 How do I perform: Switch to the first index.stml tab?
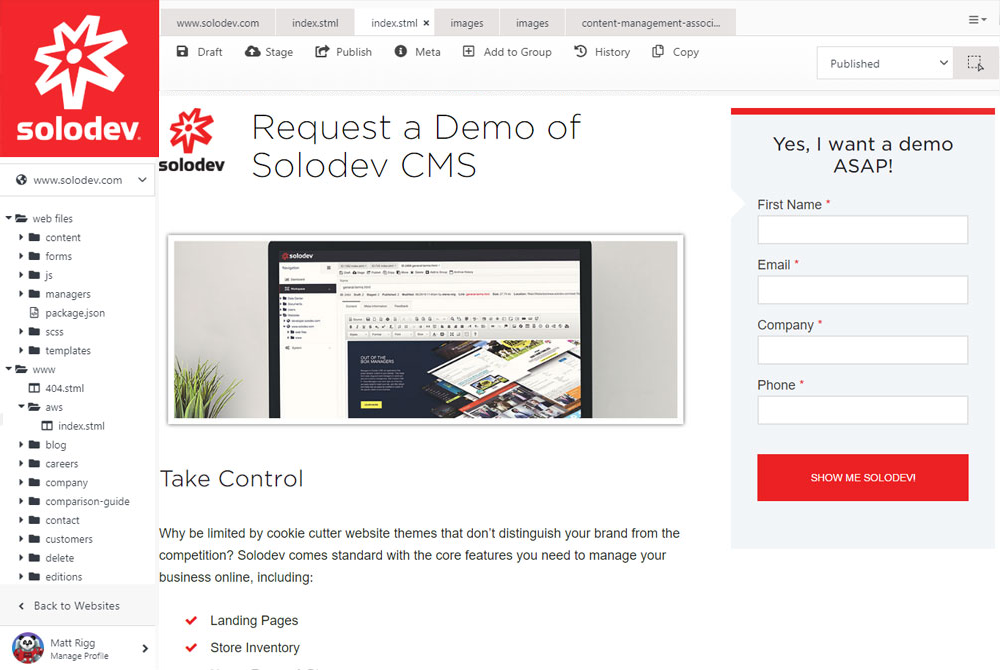point(315,23)
